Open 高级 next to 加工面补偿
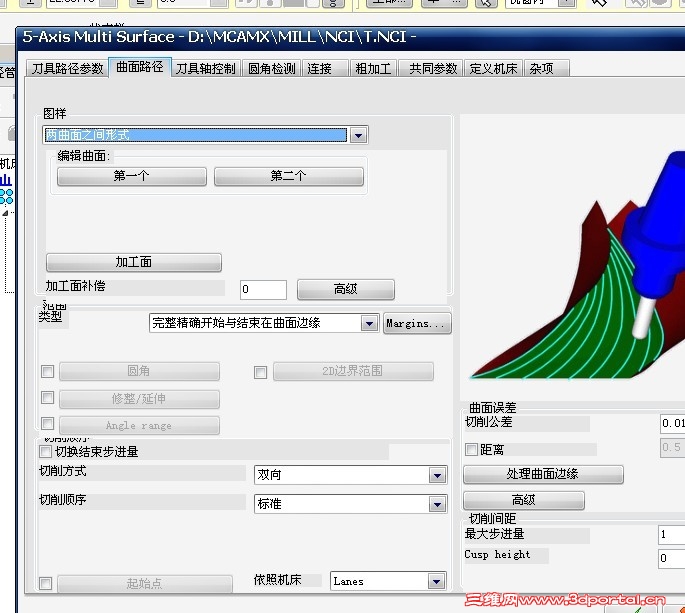Viewport: 685px width, 613px height. pyautogui.click(x=346, y=289)
